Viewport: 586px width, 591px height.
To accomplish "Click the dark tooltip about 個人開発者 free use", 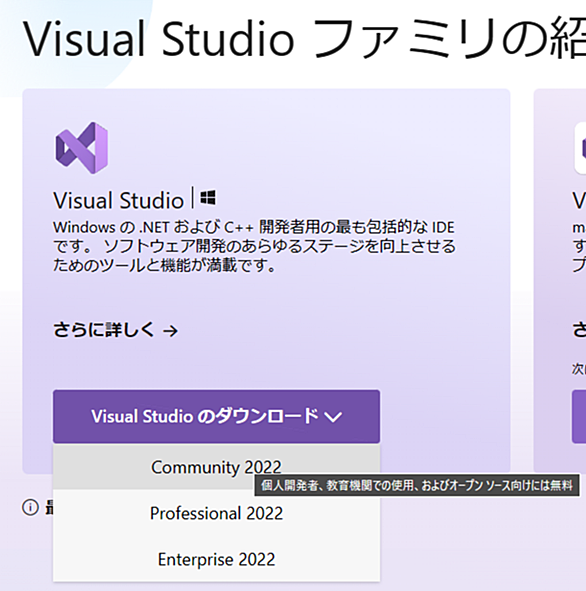I will (x=417, y=485).
